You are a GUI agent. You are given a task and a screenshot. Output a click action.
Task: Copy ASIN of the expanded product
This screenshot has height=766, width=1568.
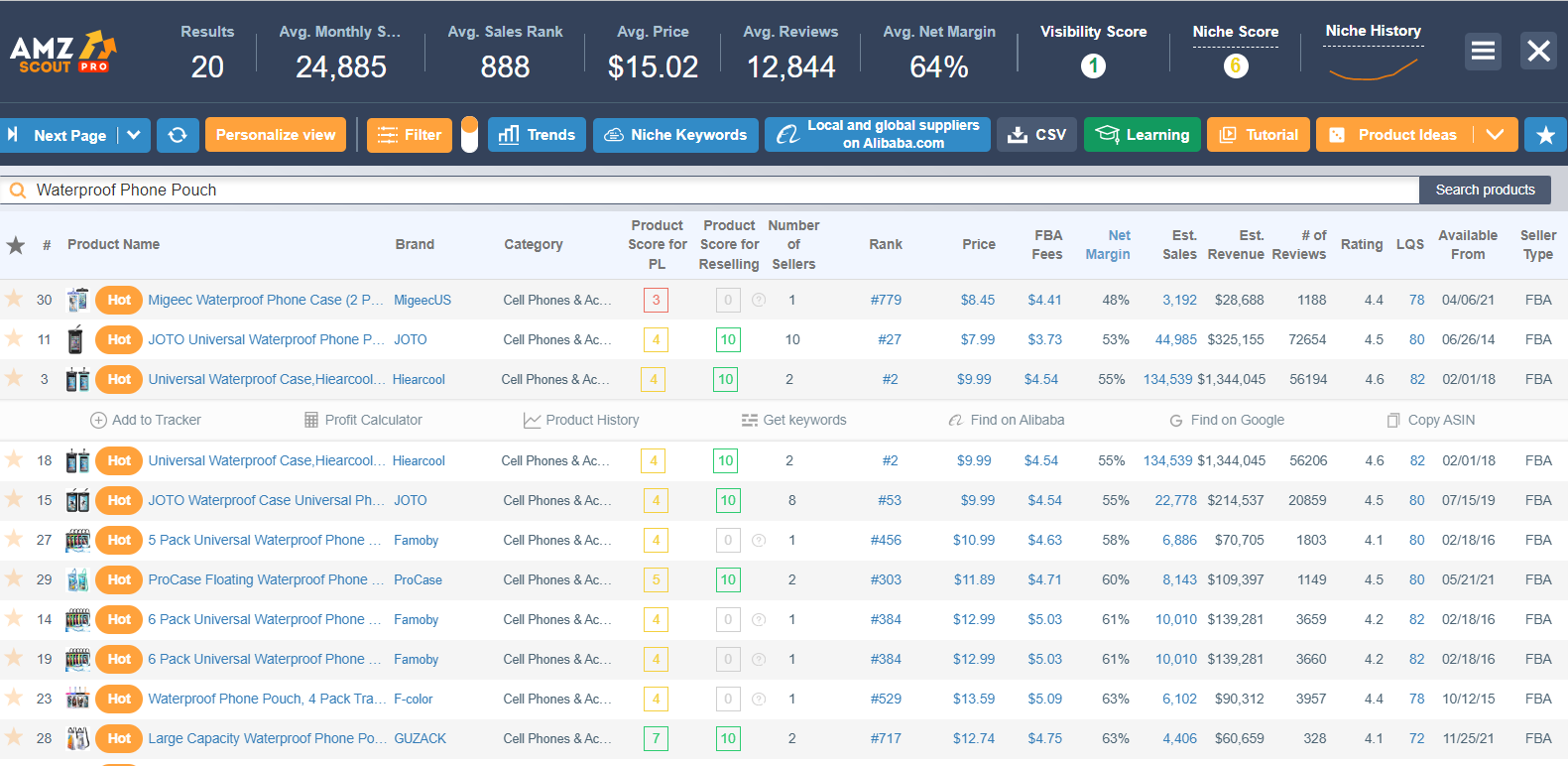pos(1431,420)
